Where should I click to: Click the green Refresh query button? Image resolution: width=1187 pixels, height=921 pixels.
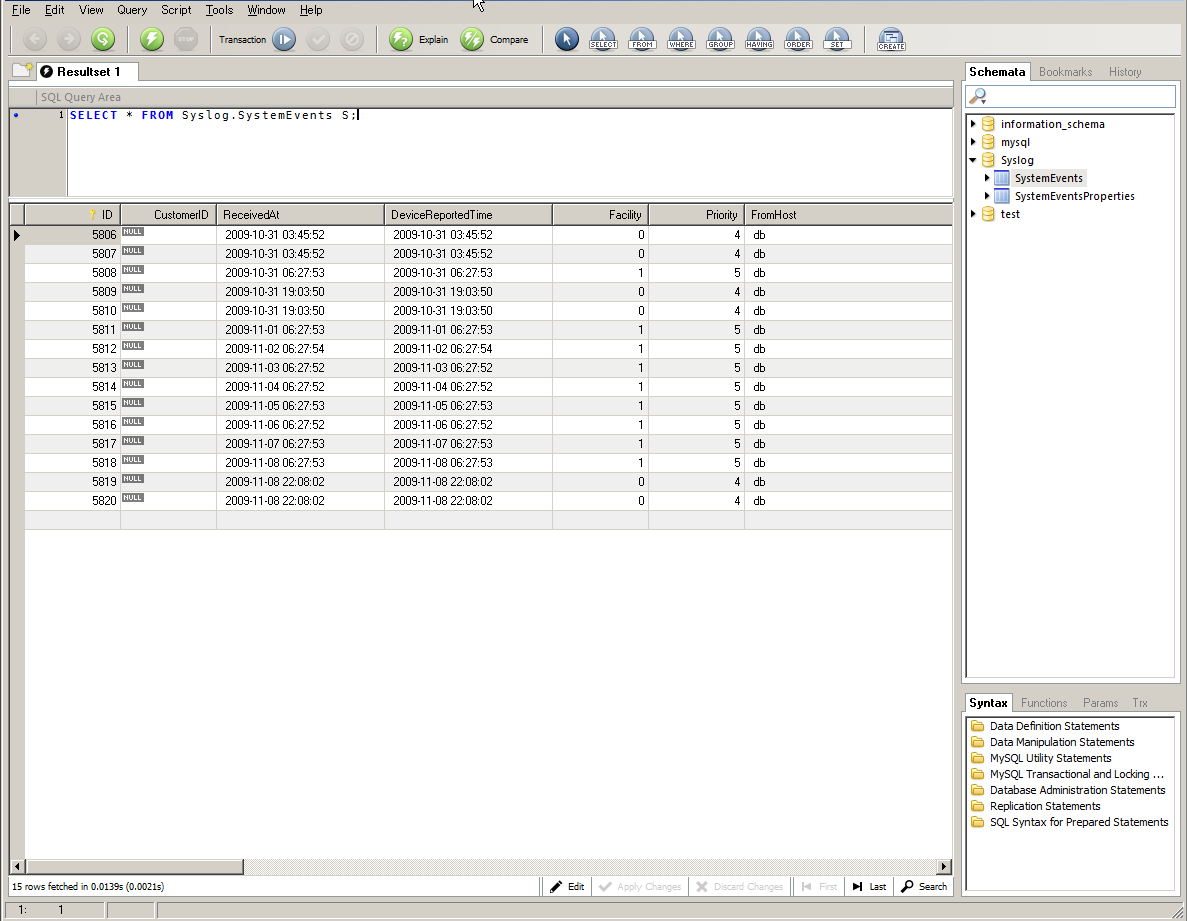[103, 39]
